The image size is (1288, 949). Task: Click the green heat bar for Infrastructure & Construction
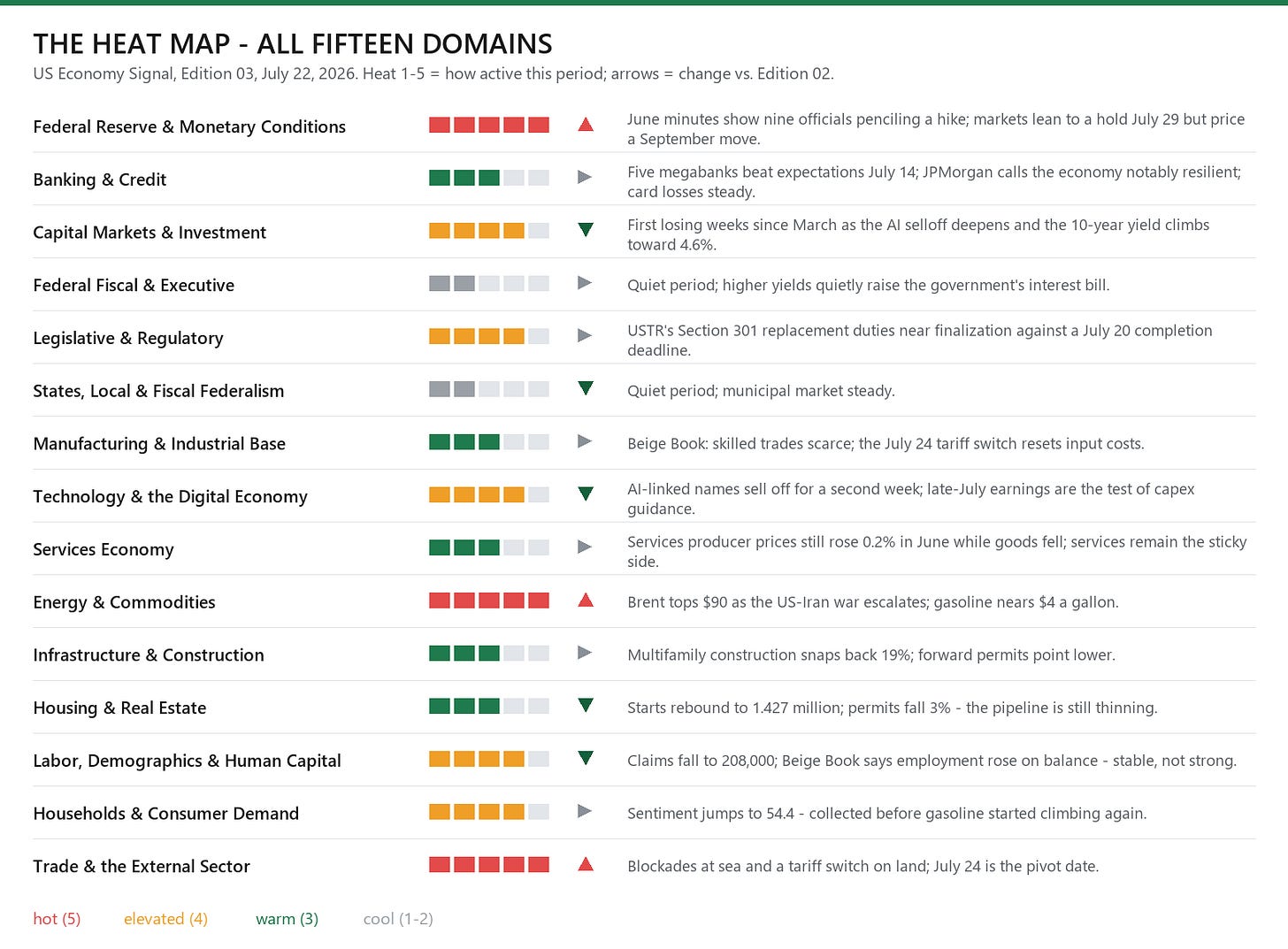pos(489,654)
